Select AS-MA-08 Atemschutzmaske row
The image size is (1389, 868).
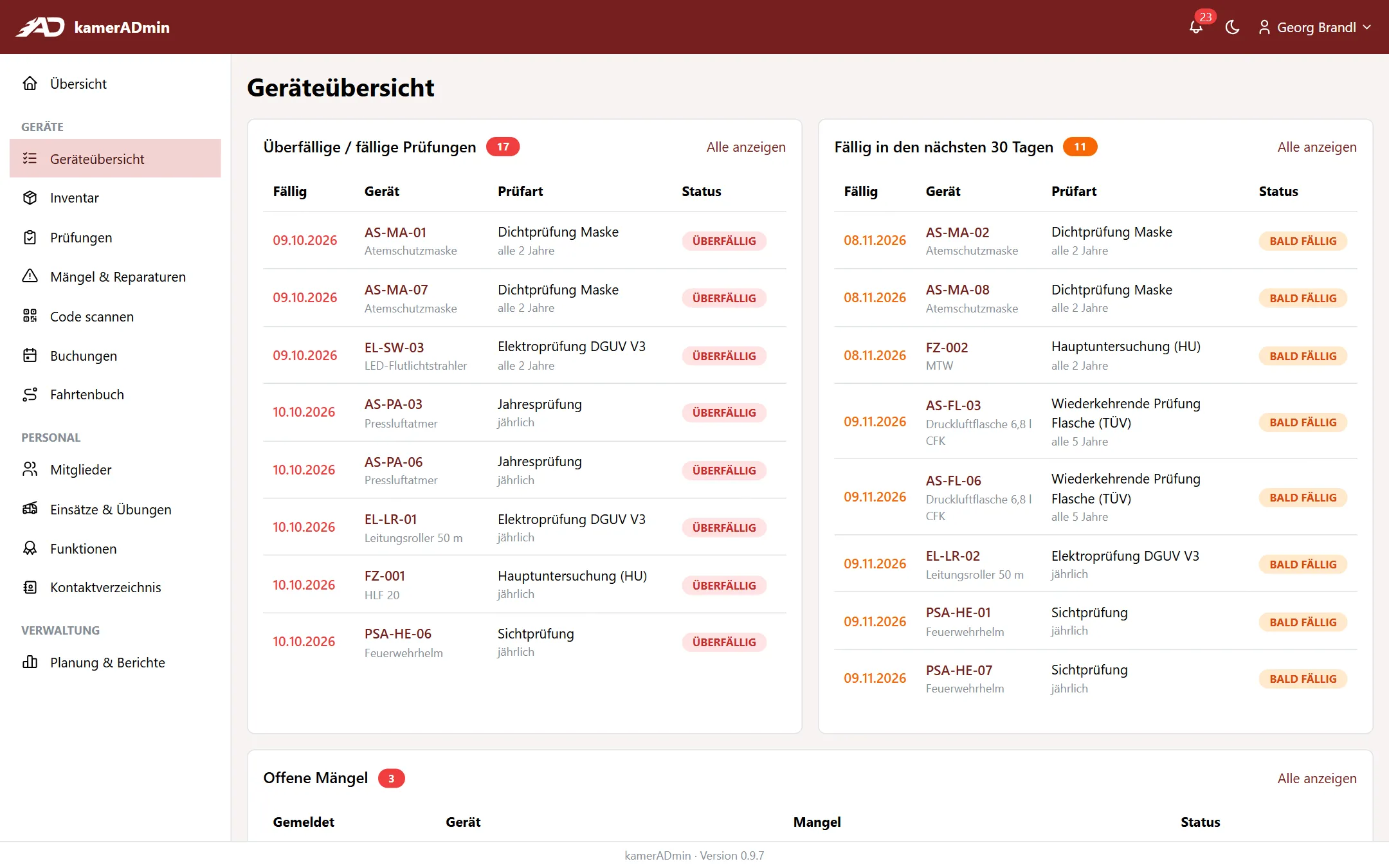click(x=1096, y=298)
